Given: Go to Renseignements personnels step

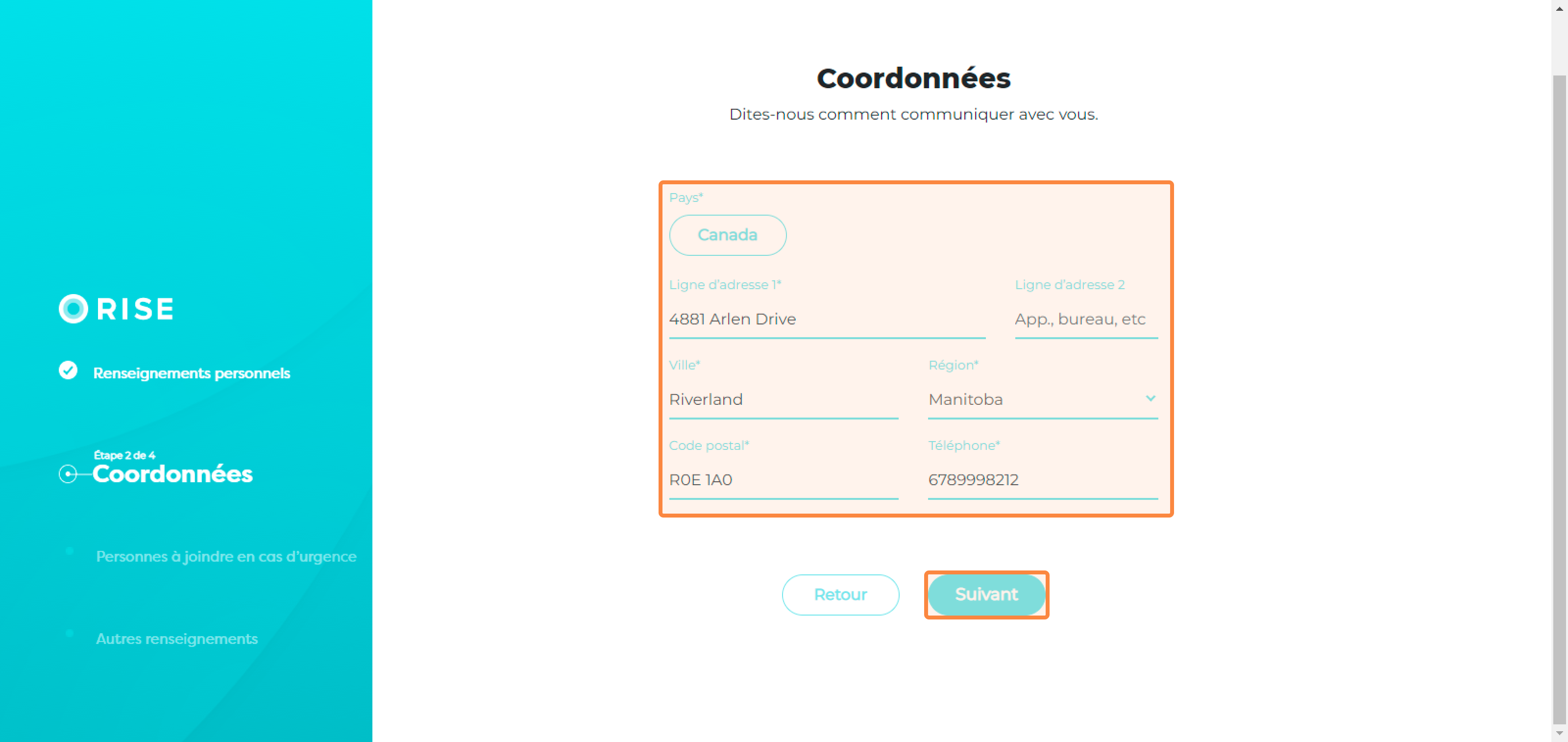Looking at the screenshot, I should (x=191, y=373).
